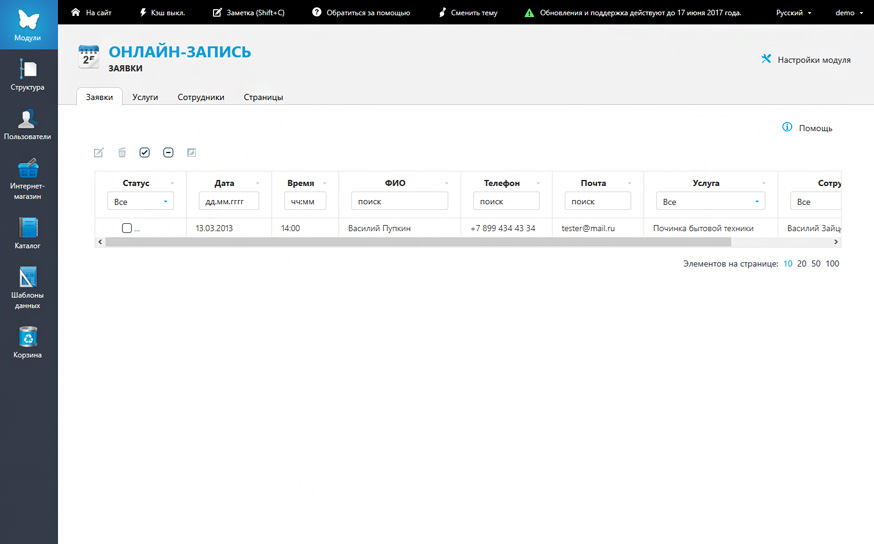Click the sort arrow in the ФИО column header
Screen dimensions: 874x544
click(x=446, y=183)
